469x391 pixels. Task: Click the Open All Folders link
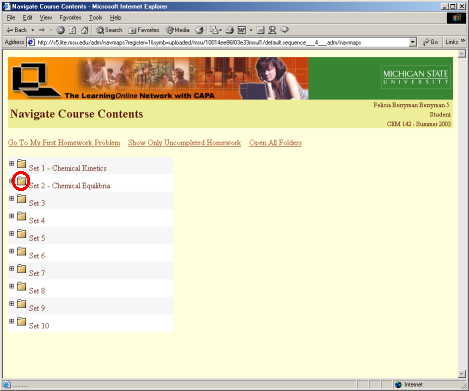pyautogui.click(x=275, y=143)
